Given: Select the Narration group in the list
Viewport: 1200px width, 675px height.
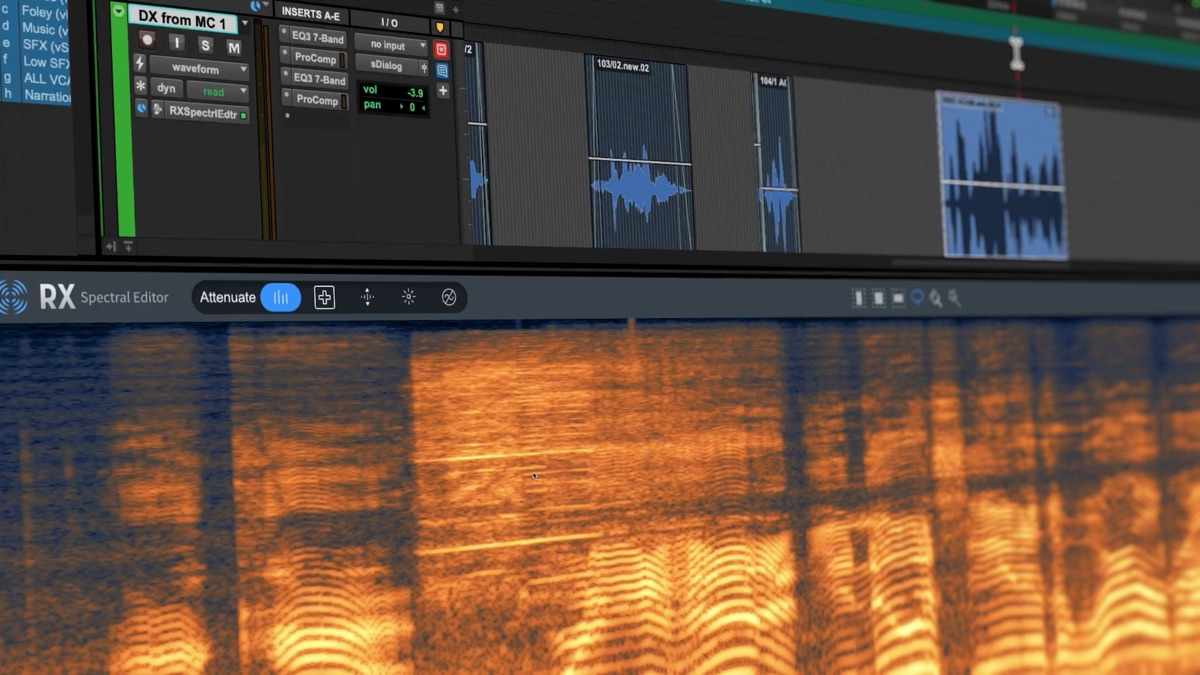Looking at the screenshot, I should click(x=47, y=96).
